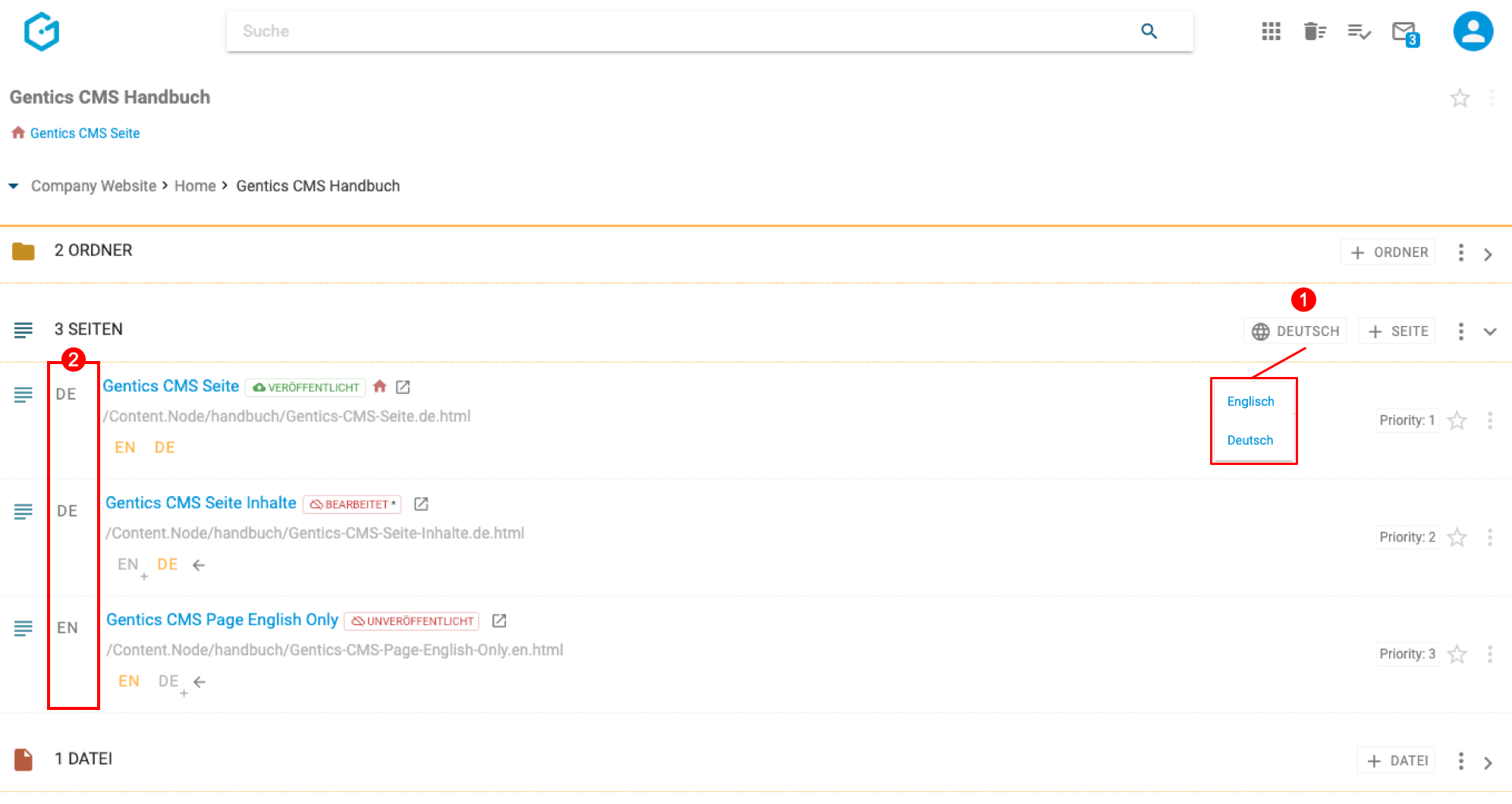This screenshot has height=804, width=1512.
Task: Click the 2 ORDNER section header
Action: tap(93, 250)
